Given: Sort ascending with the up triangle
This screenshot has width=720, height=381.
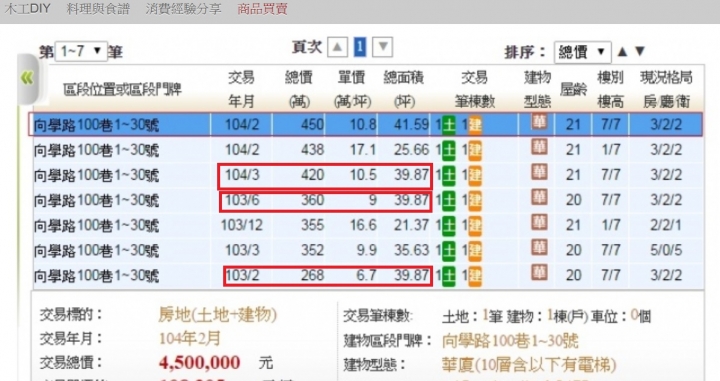Looking at the screenshot, I should point(622,51).
